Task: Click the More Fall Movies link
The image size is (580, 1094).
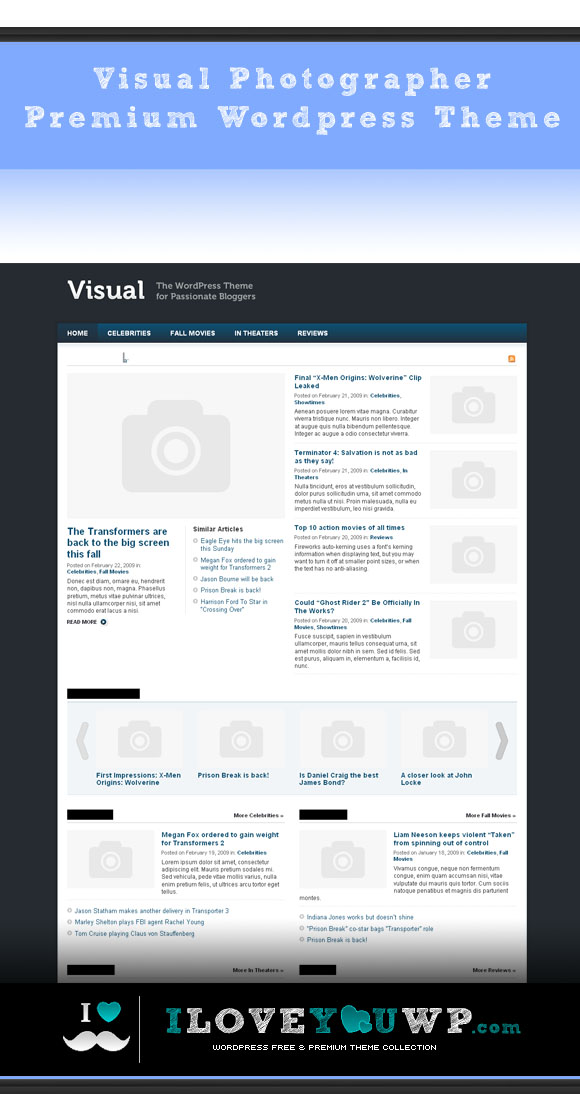Action: 491,816
